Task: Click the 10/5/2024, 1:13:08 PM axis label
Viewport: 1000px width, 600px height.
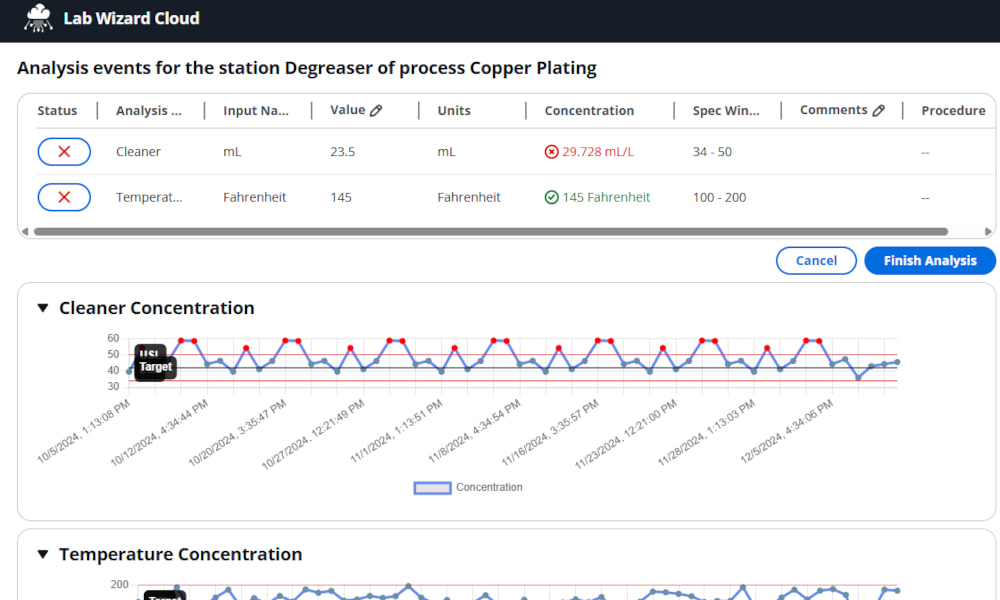Action: tap(84, 431)
